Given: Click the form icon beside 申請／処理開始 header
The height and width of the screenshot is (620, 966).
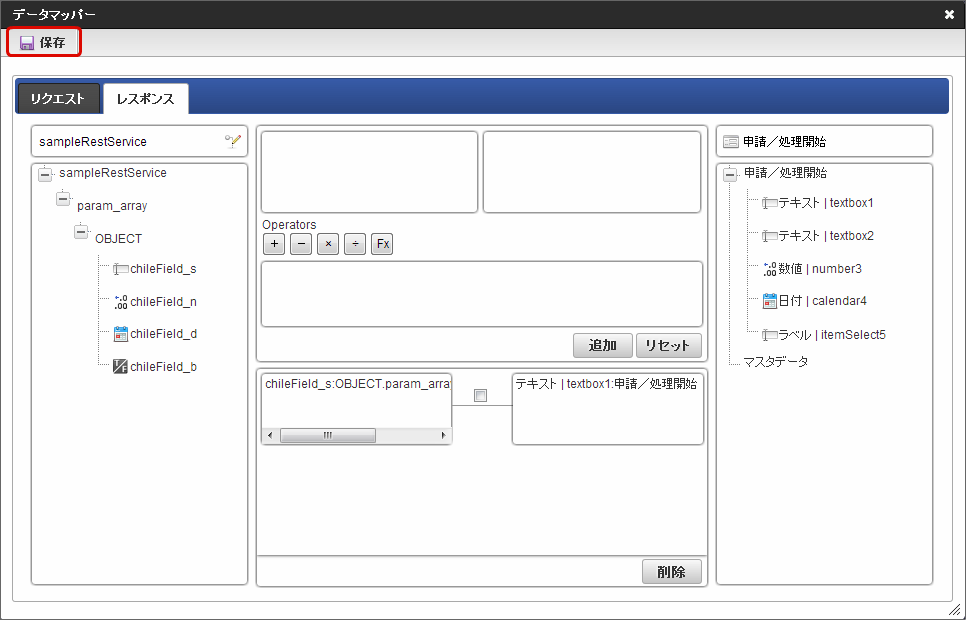Looking at the screenshot, I should click(731, 142).
